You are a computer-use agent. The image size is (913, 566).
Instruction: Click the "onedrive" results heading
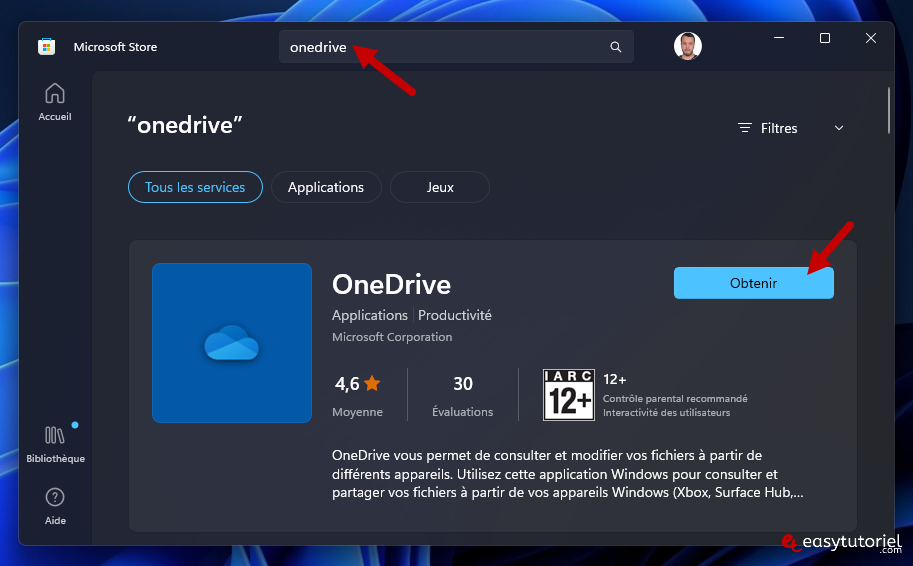185,125
